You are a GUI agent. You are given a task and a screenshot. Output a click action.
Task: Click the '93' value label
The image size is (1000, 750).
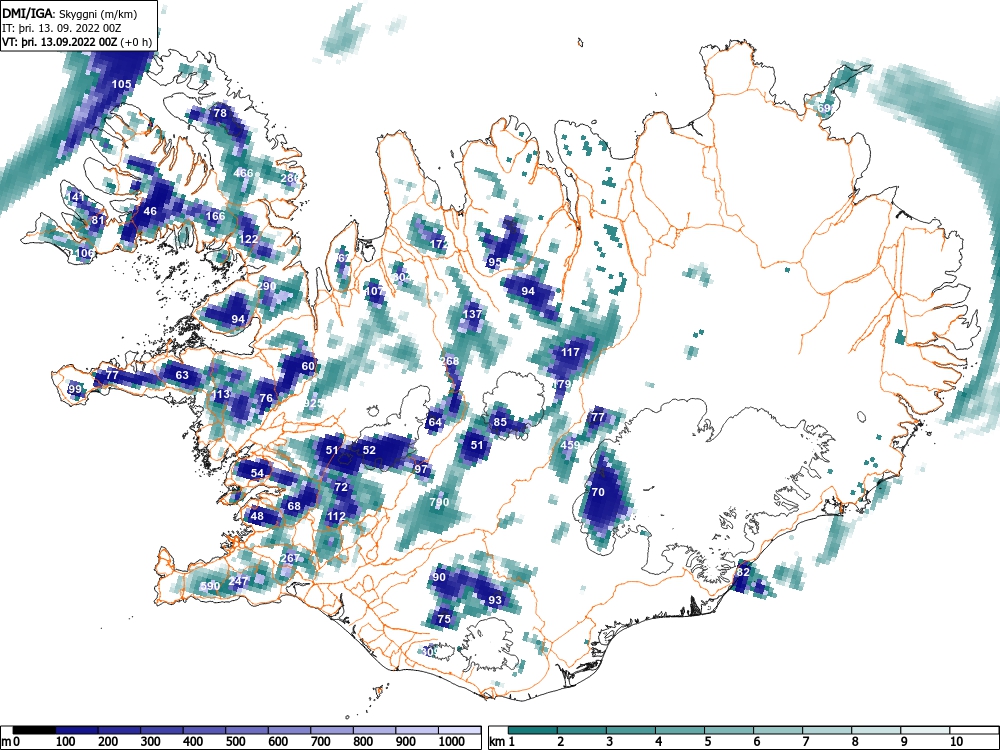point(495,599)
